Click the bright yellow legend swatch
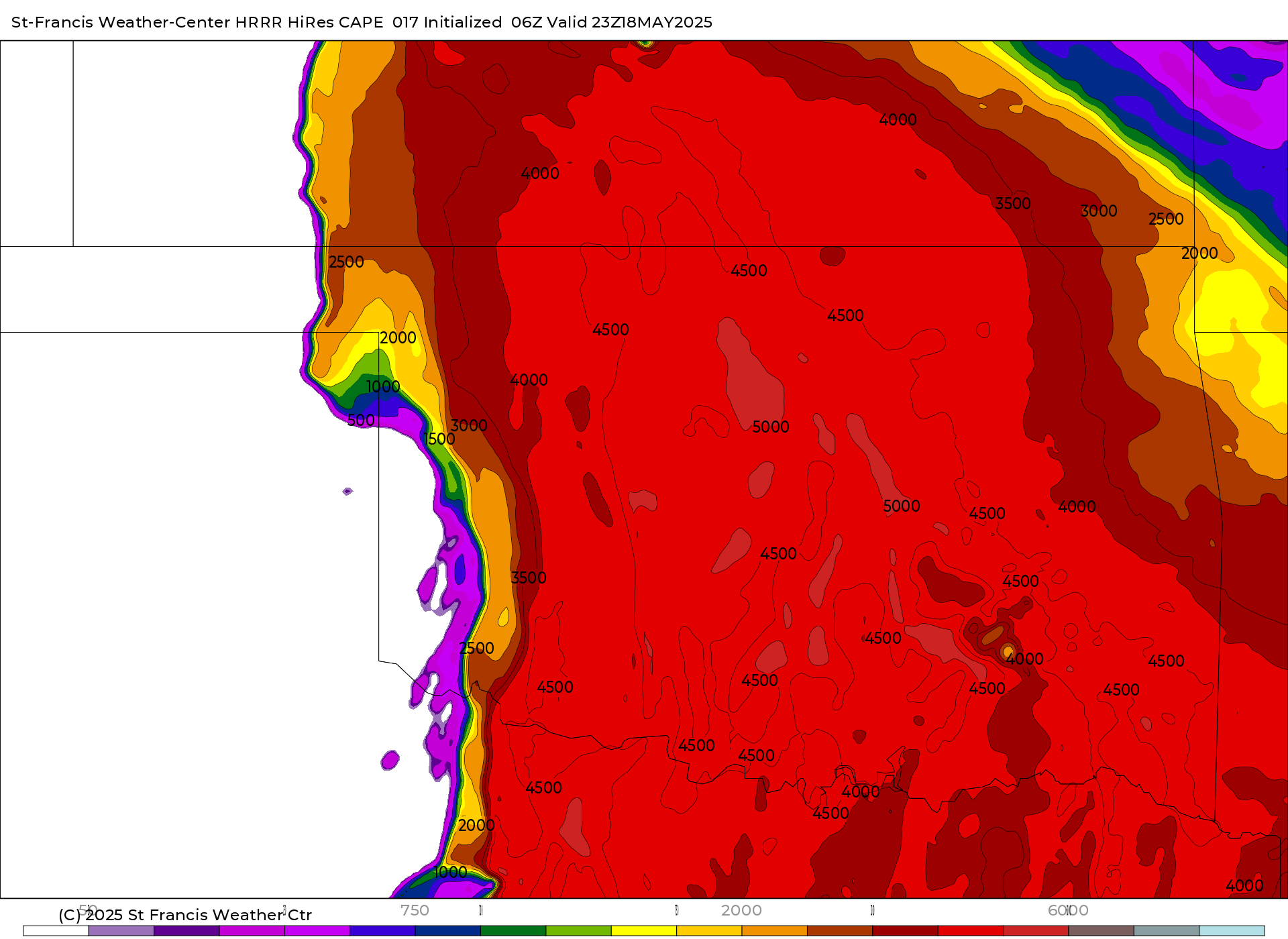The height and width of the screenshot is (939, 1288). 644,931
